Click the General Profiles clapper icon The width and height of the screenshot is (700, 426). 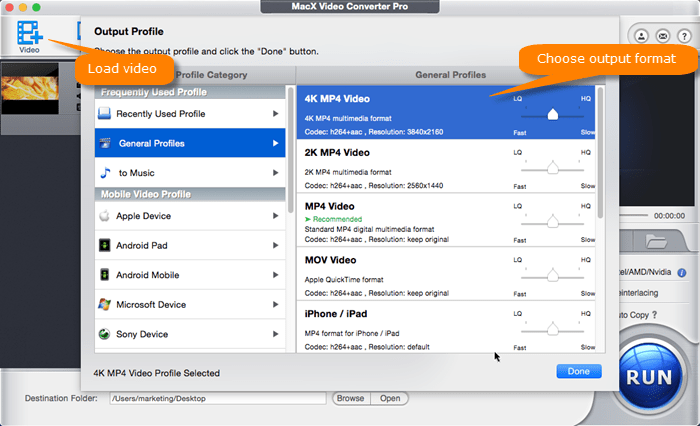tap(105, 143)
